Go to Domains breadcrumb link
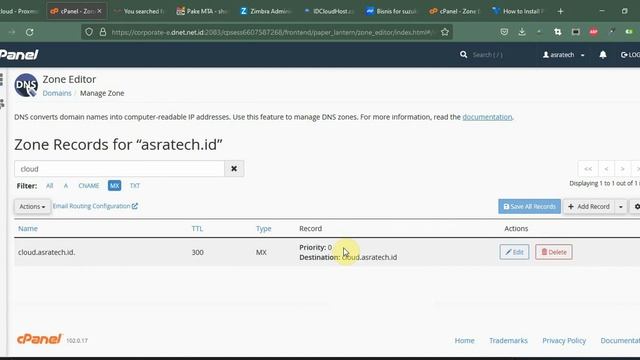This screenshot has width=640, height=360. click(x=57, y=93)
